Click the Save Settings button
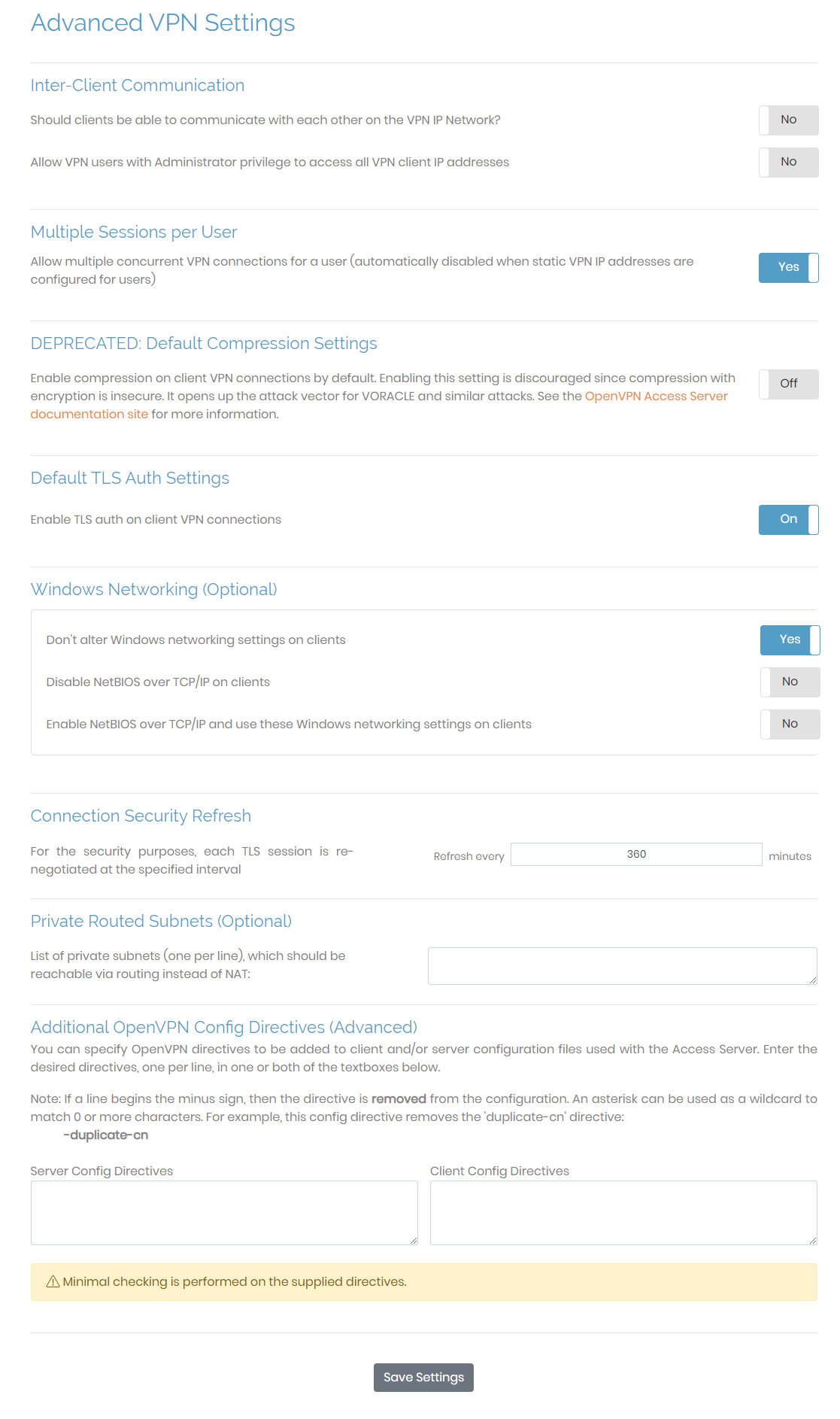 click(x=423, y=1378)
